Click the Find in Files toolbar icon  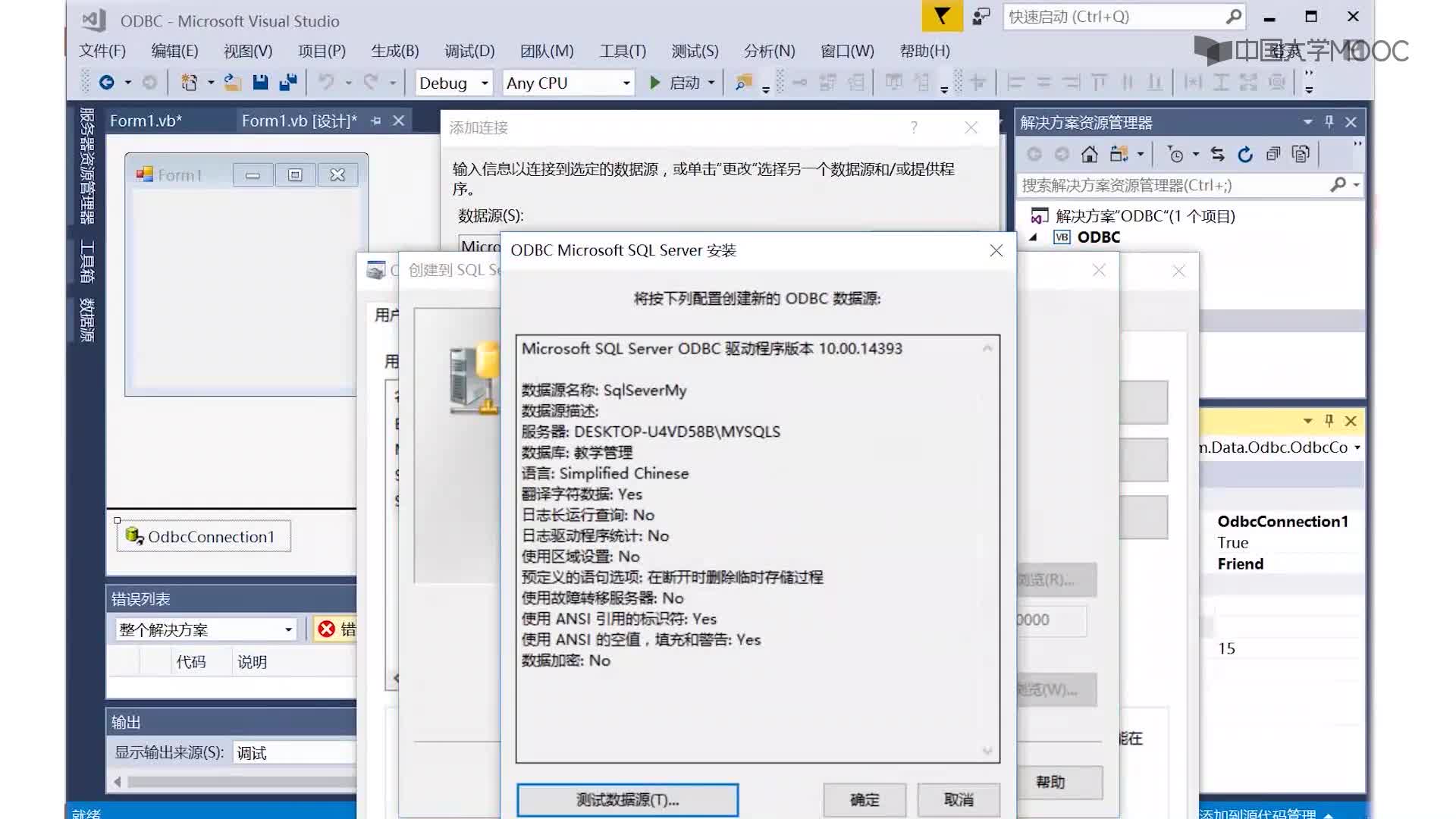click(744, 83)
